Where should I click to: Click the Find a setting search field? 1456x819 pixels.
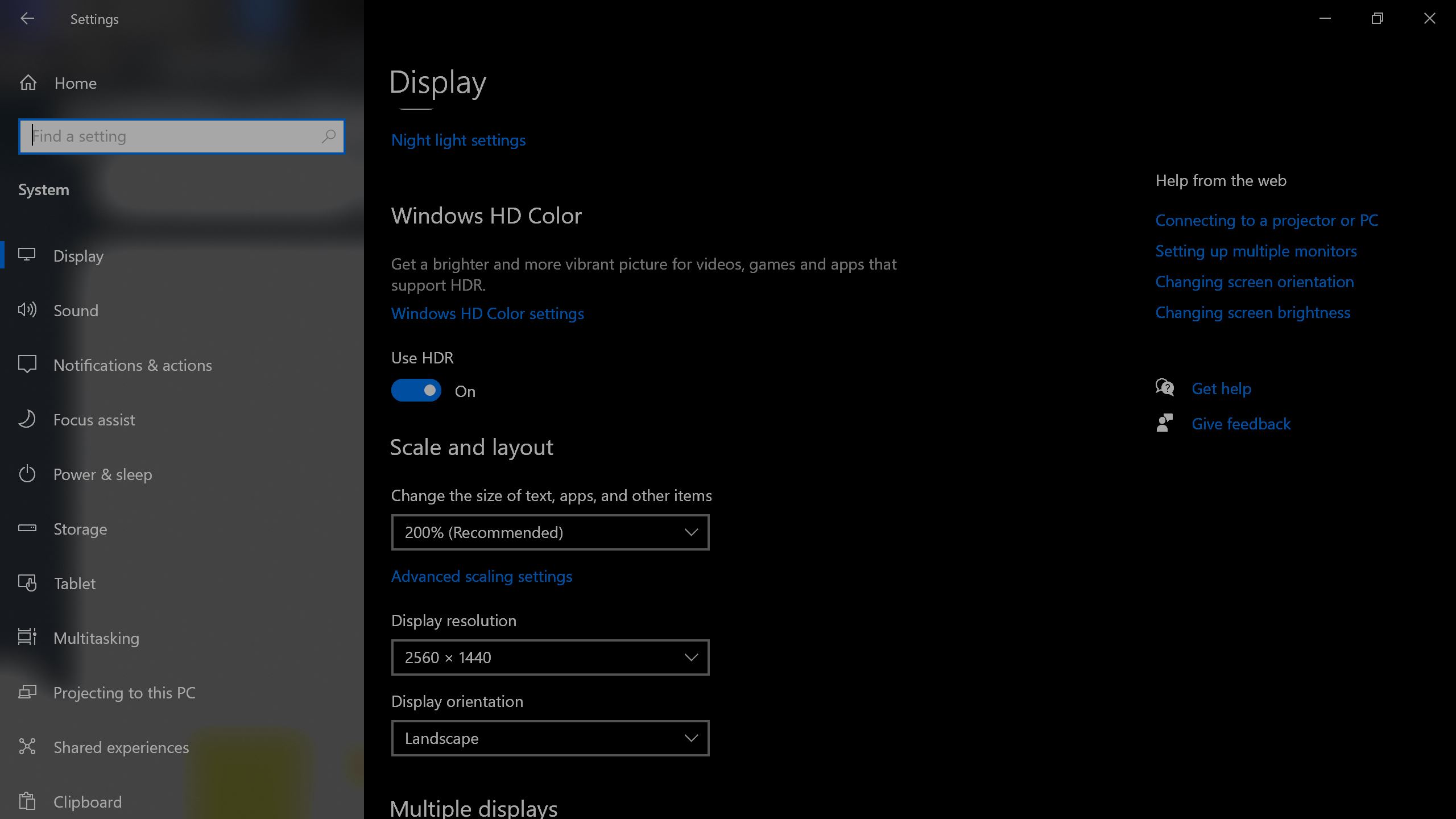(x=182, y=136)
